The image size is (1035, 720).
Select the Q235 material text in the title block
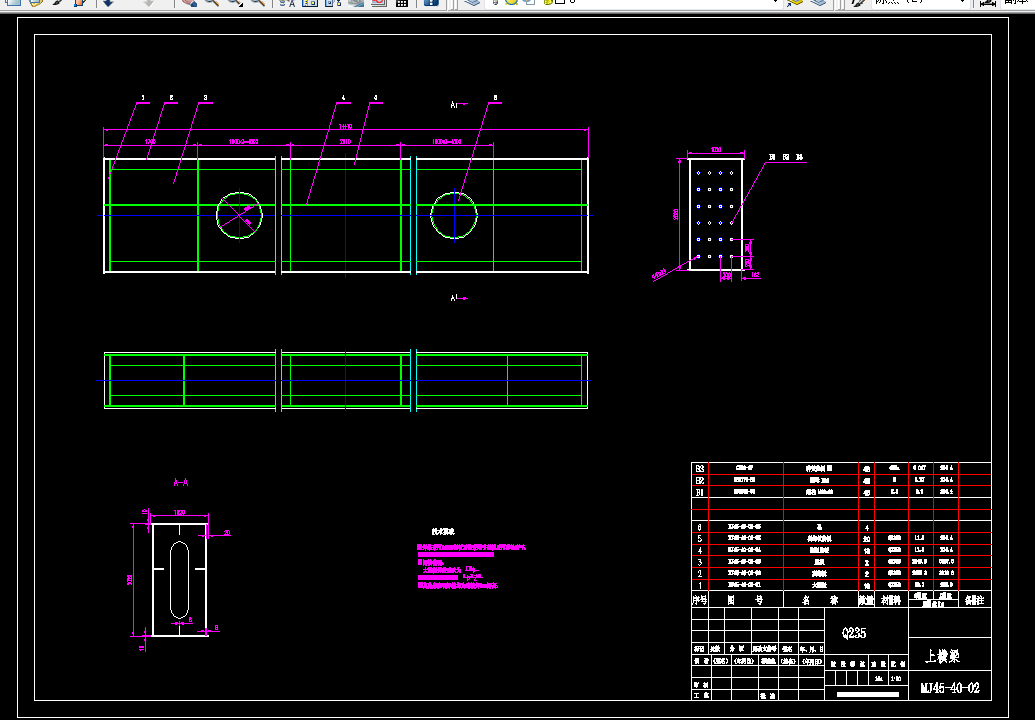[x=854, y=633]
